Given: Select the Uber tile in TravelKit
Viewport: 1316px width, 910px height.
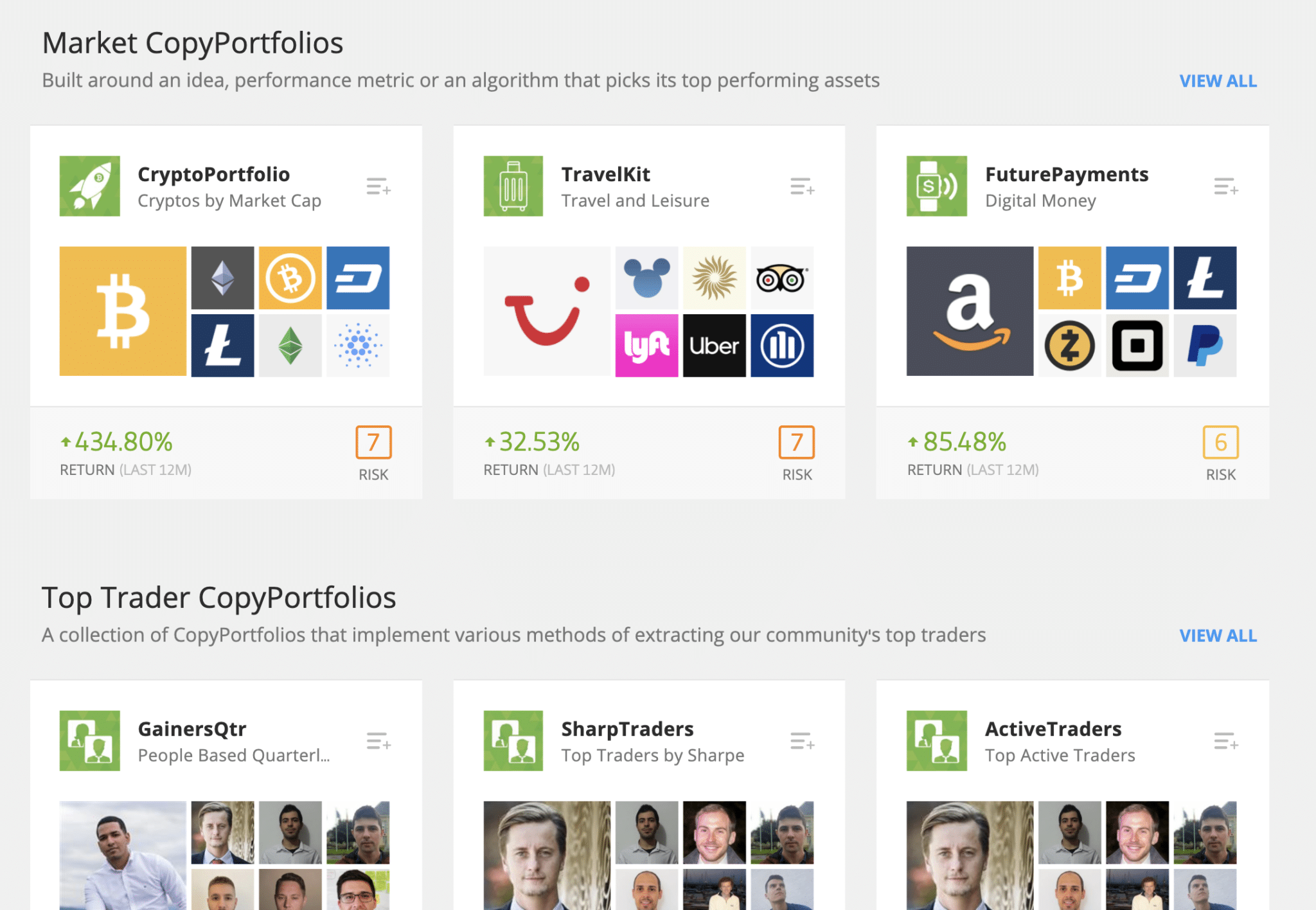Looking at the screenshot, I should [x=714, y=346].
